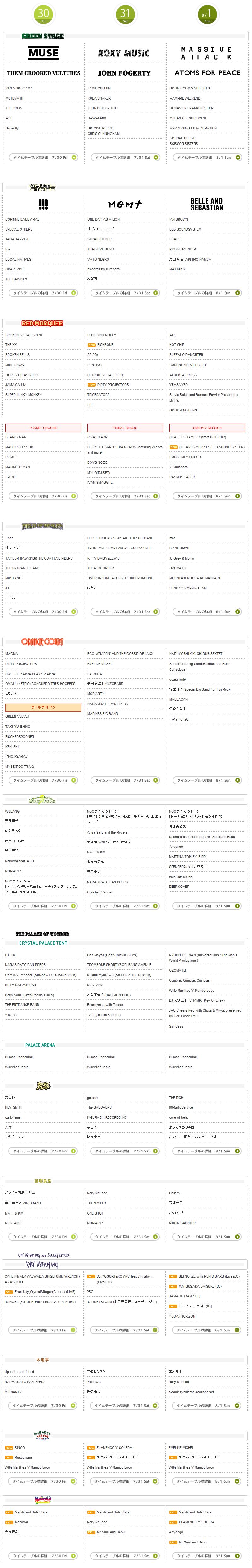Click the Gypsy Avalon logo heading

(x=42, y=799)
